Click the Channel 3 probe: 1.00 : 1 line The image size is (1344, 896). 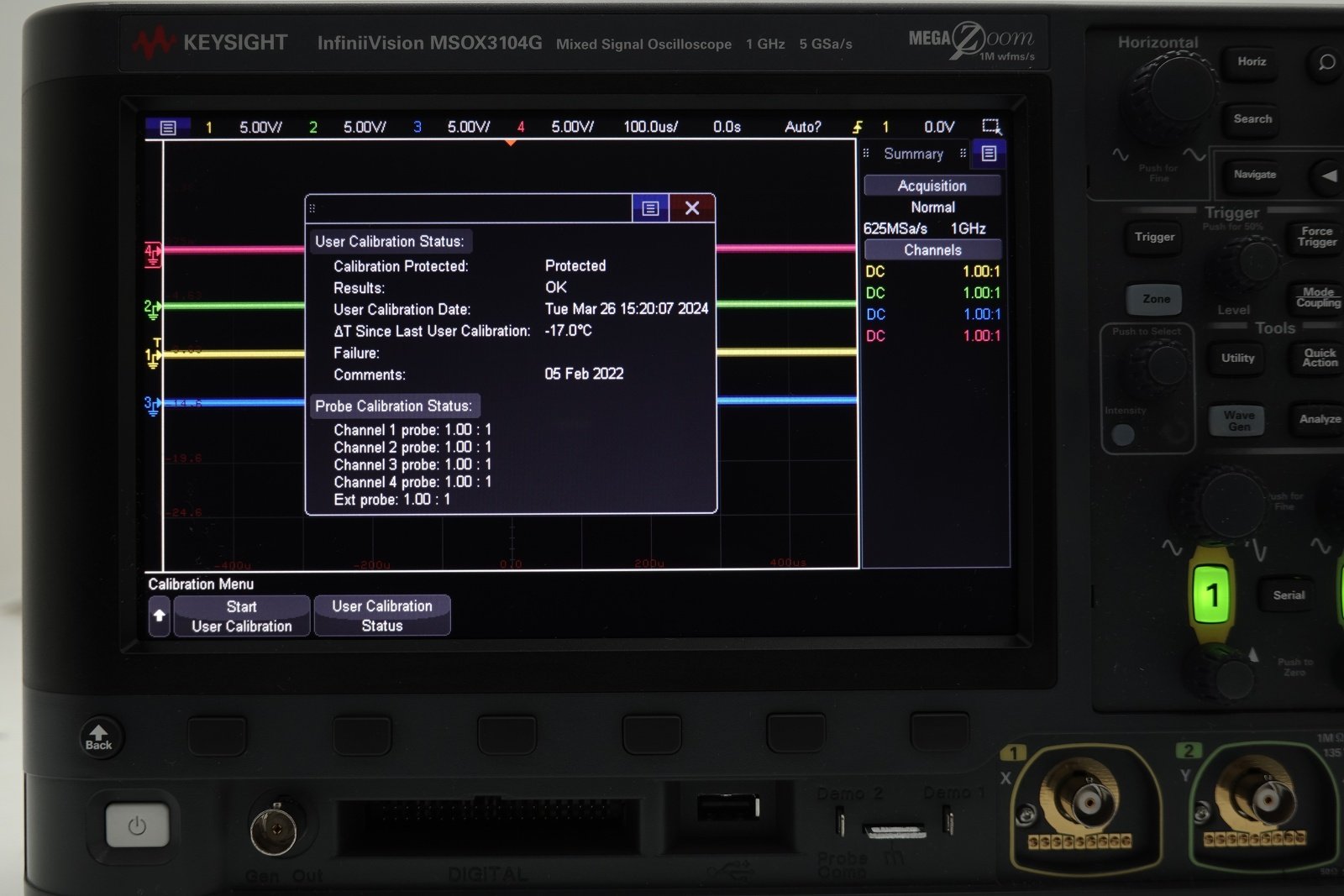(412, 465)
